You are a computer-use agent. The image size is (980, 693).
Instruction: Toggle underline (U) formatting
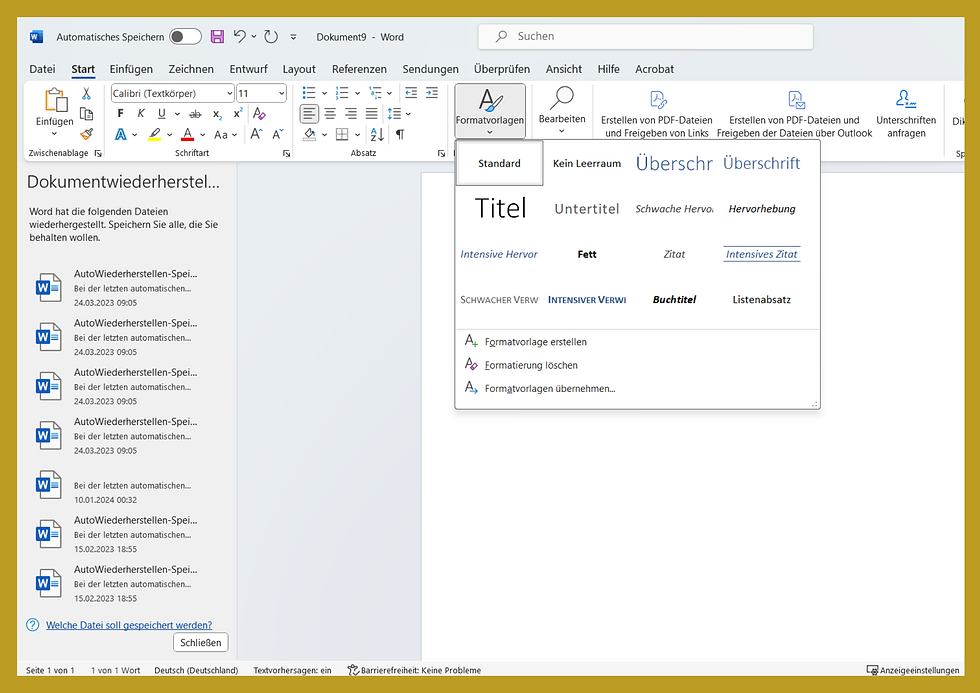pyautogui.click(x=162, y=113)
